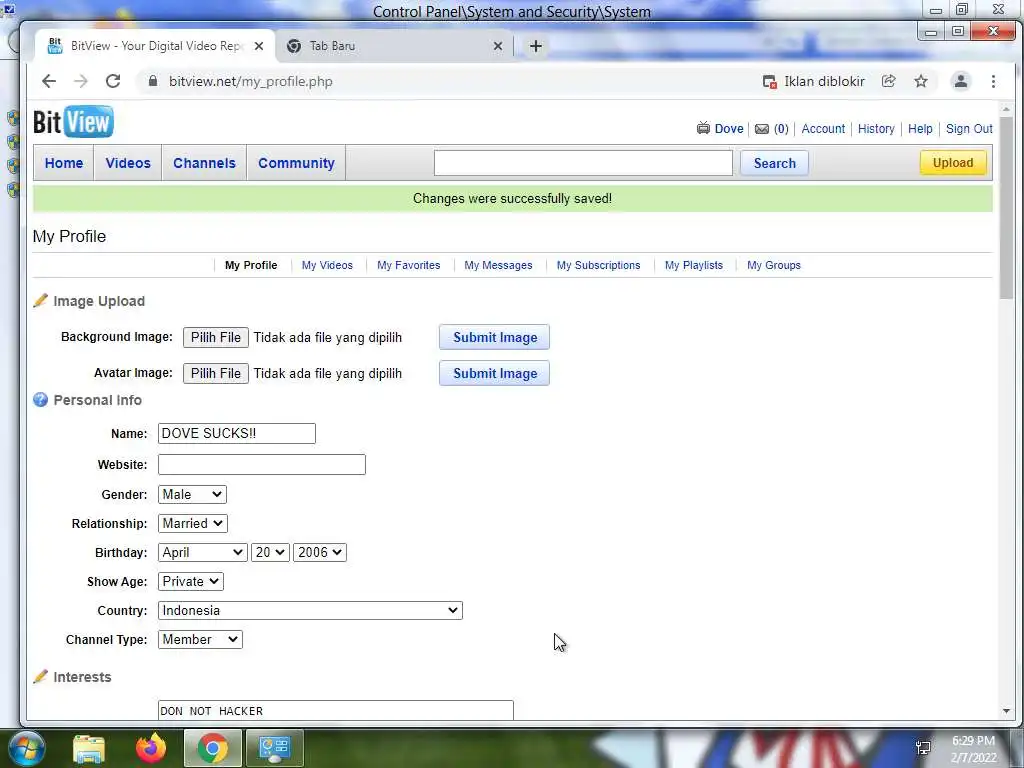Open Windows Start orb
This screenshot has height=768, width=1024.
coord(25,748)
